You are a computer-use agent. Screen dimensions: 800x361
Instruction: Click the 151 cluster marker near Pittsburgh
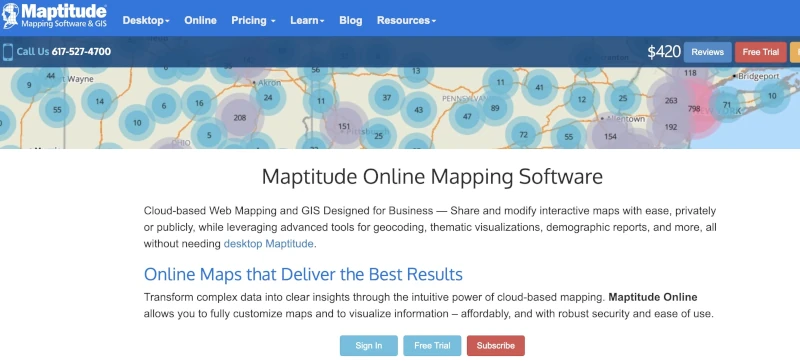click(x=344, y=126)
